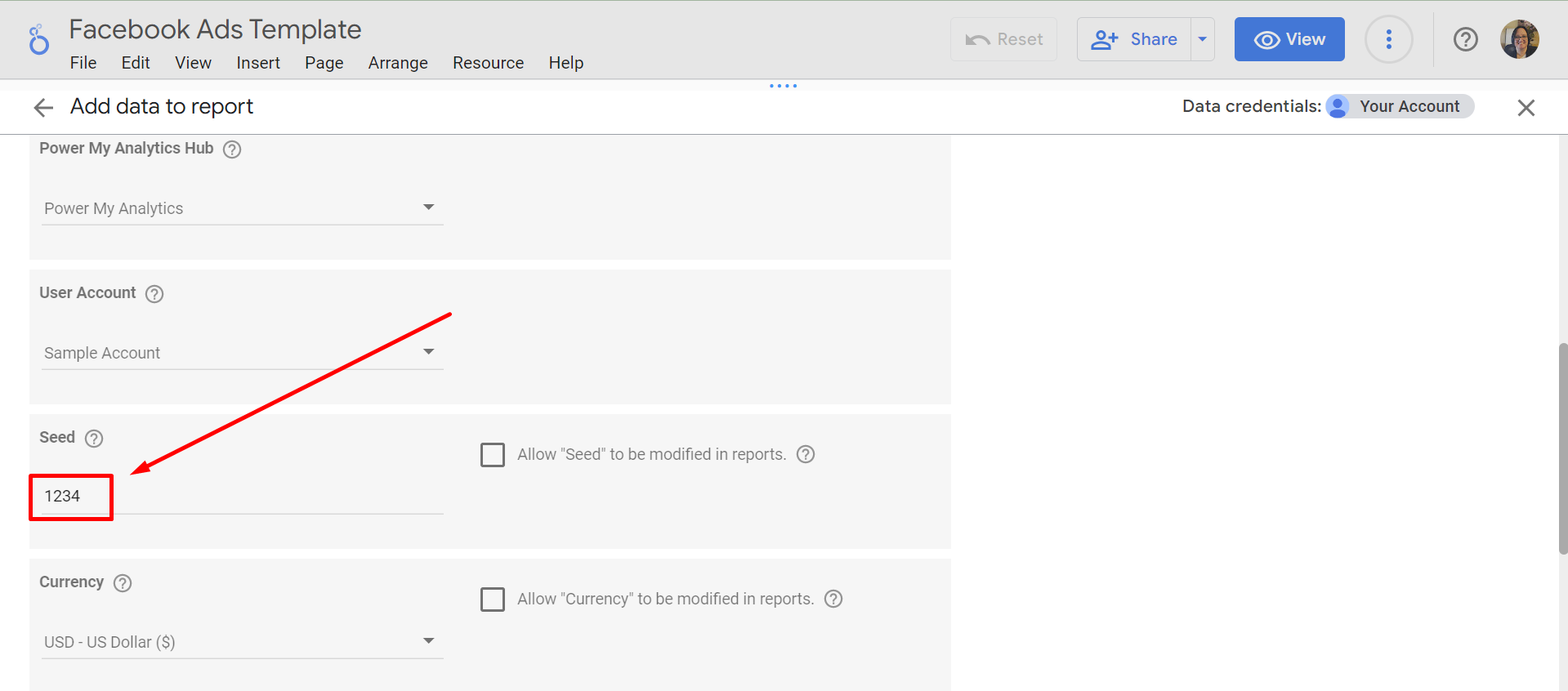Enable Allow "Seed" to be modified checkbox
The height and width of the screenshot is (691, 1568).
point(493,455)
